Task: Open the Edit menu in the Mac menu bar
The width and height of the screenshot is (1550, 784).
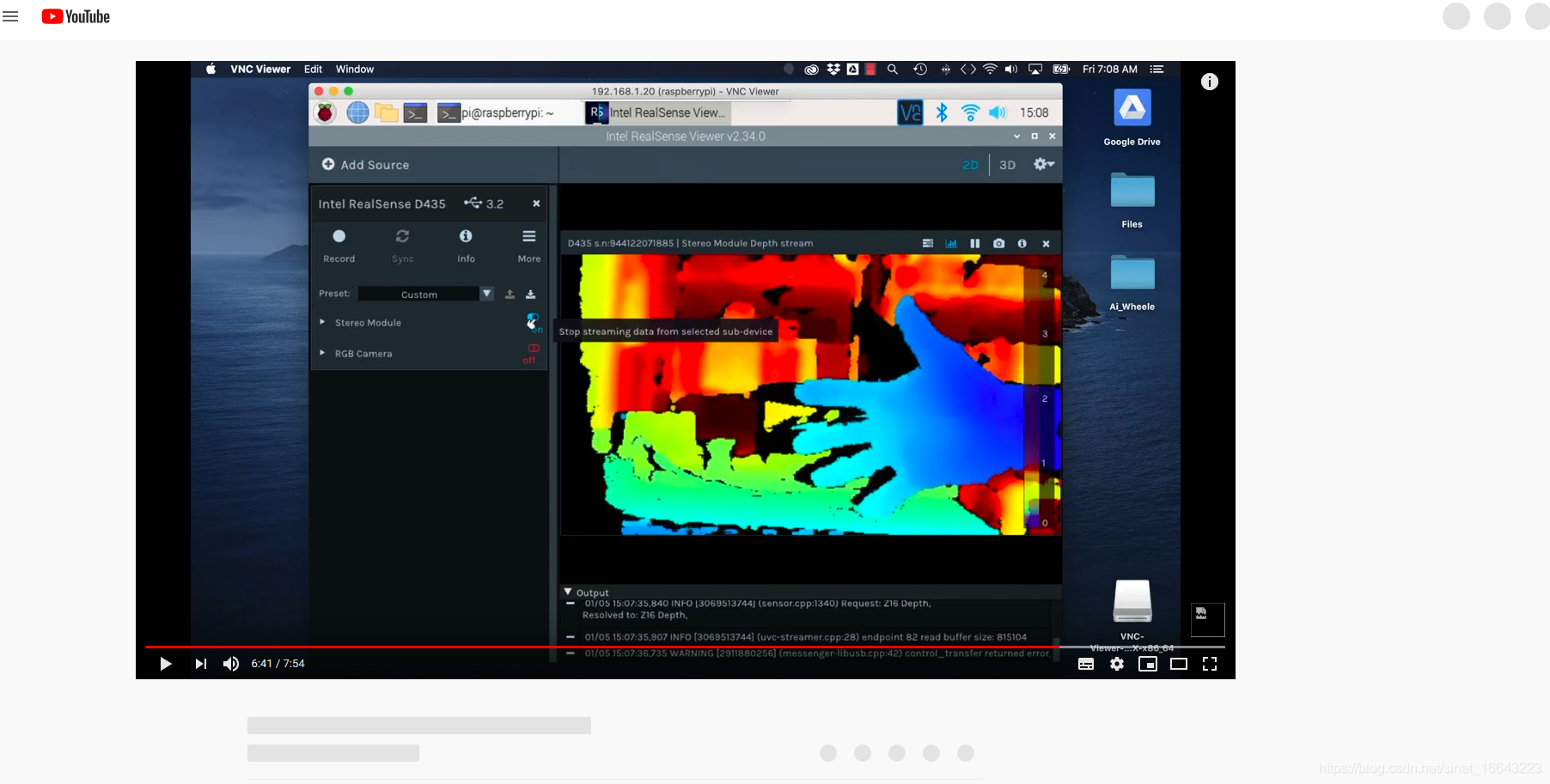Action: click(313, 70)
